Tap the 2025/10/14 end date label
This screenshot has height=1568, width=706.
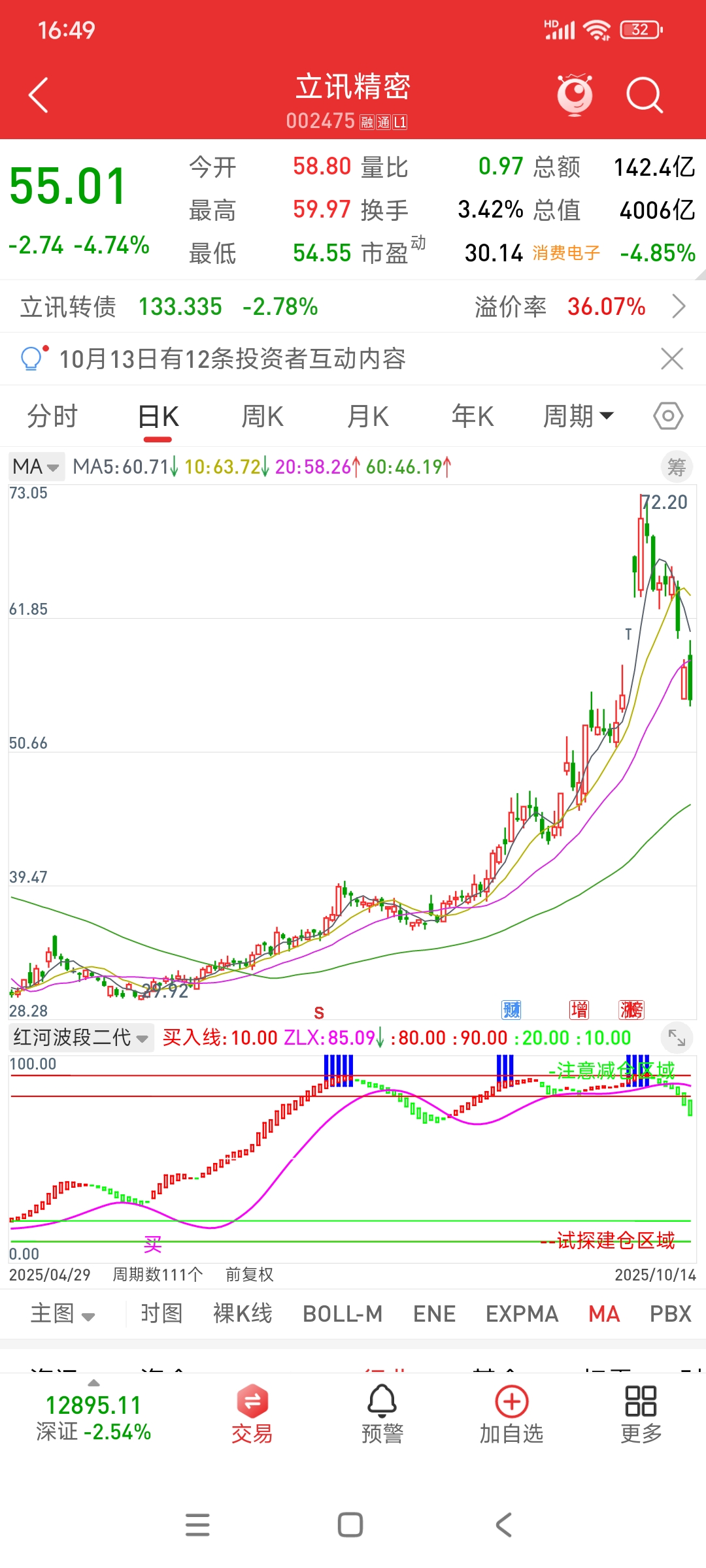[x=656, y=1275]
